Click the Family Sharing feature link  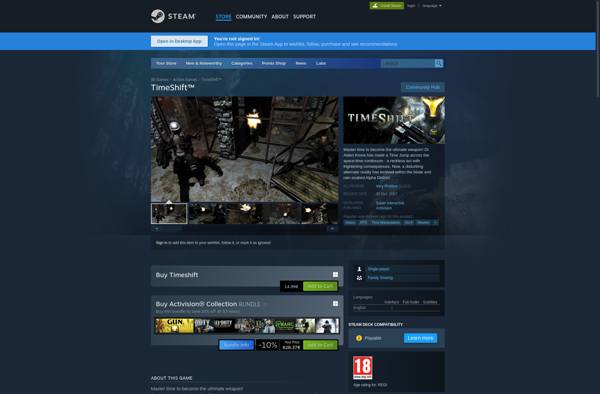click(380, 278)
